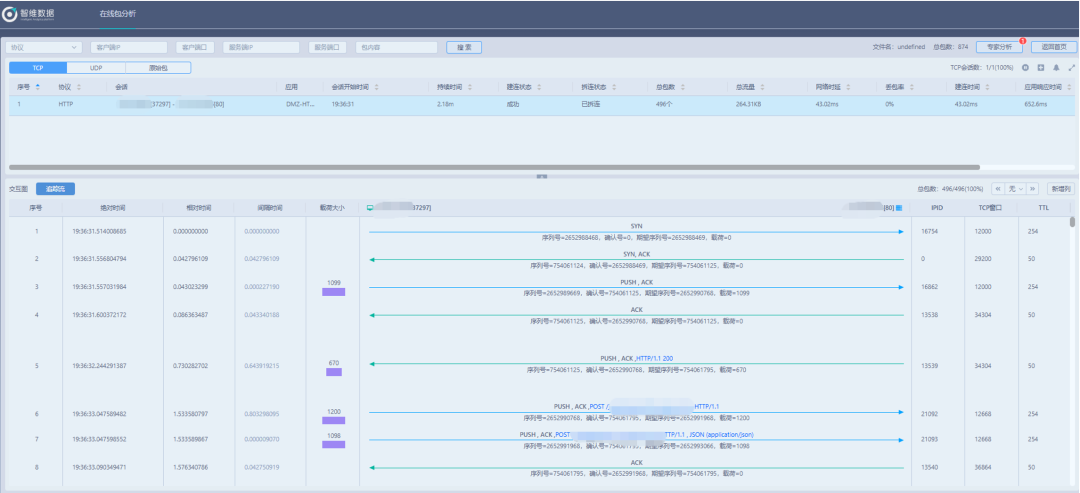Click the 264.31KB total traffic cell
Image resolution: width=1080 pixels, height=493 pixels.
pyautogui.click(x=750, y=105)
